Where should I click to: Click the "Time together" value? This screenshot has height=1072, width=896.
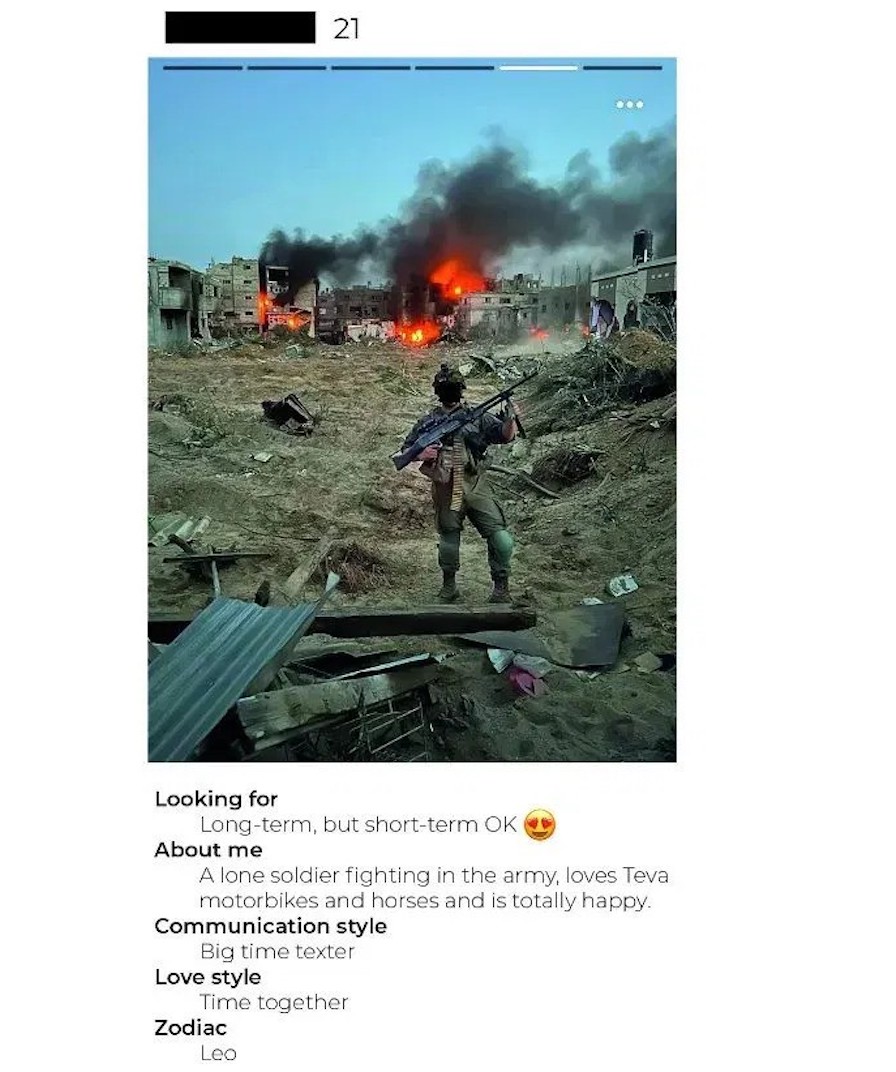click(x=274, y=1002)
